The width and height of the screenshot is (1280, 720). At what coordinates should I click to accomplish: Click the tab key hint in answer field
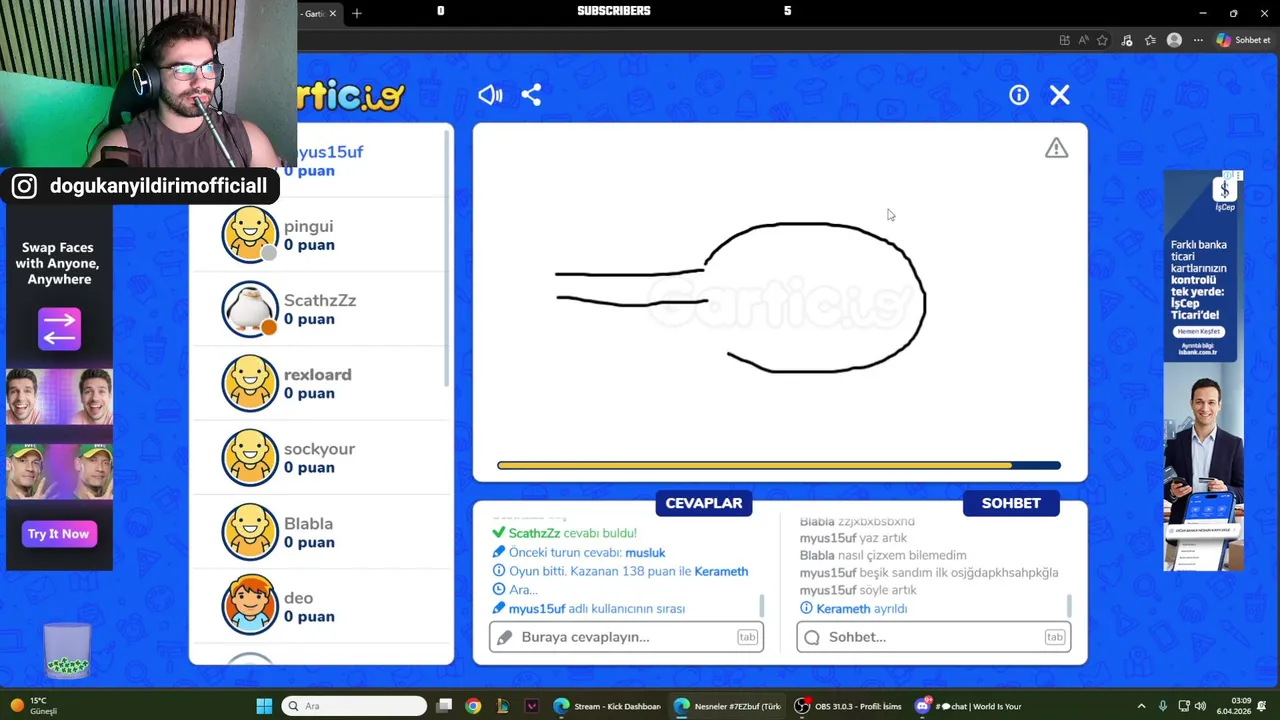pos(747,637)
